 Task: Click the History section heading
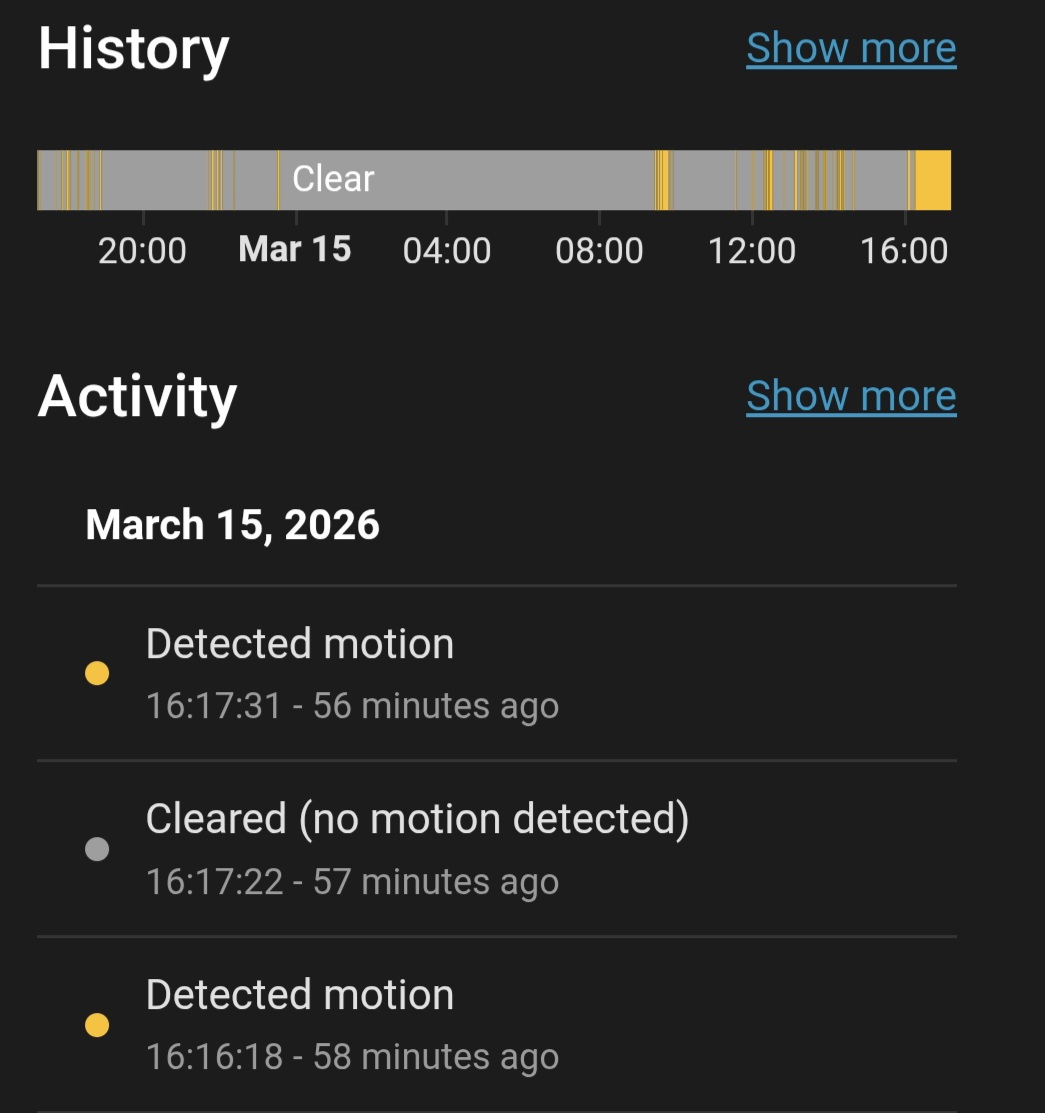(x=134, y=48)
